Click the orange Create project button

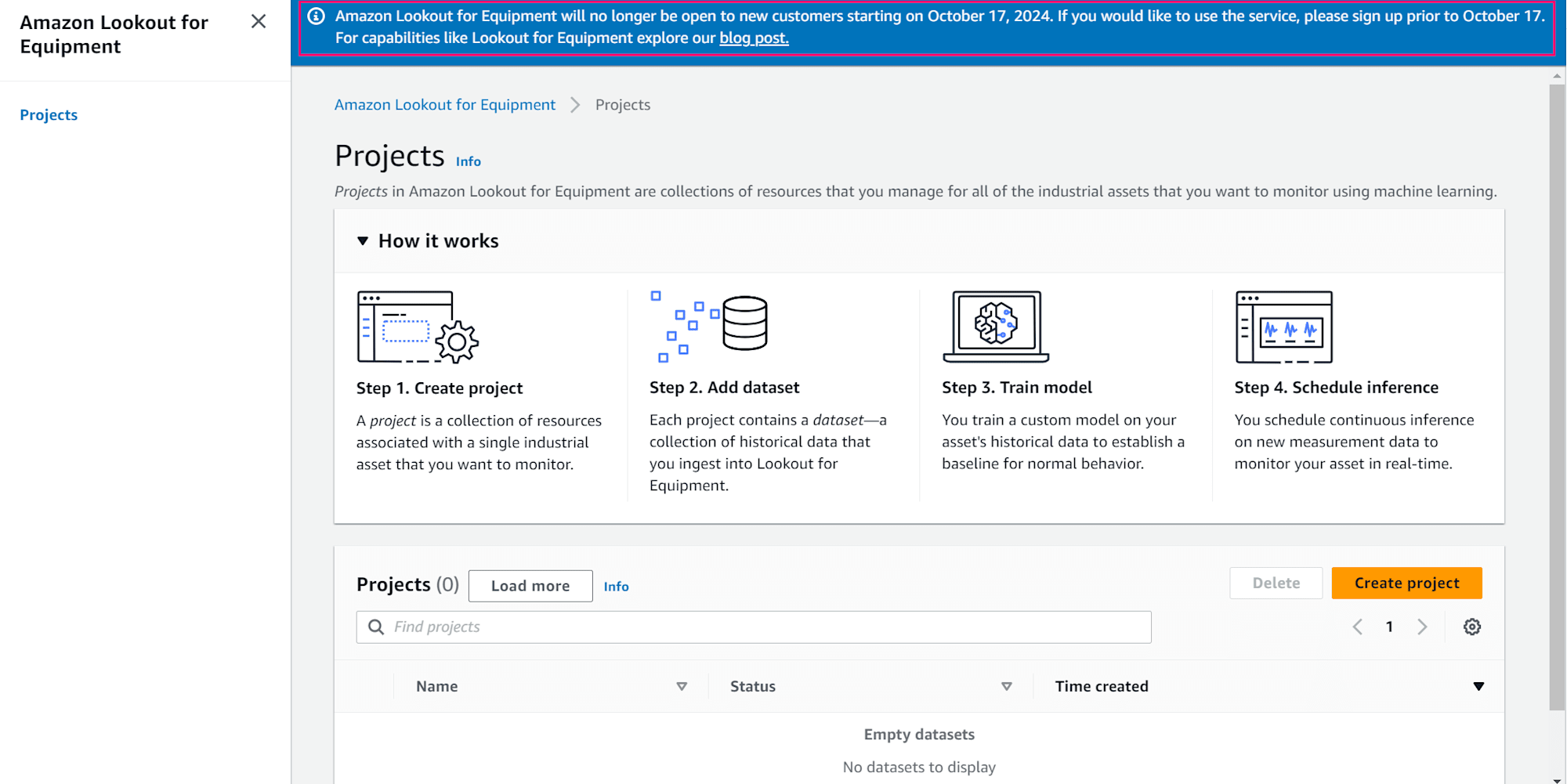pyautogui.click(x=1407, y=583)
